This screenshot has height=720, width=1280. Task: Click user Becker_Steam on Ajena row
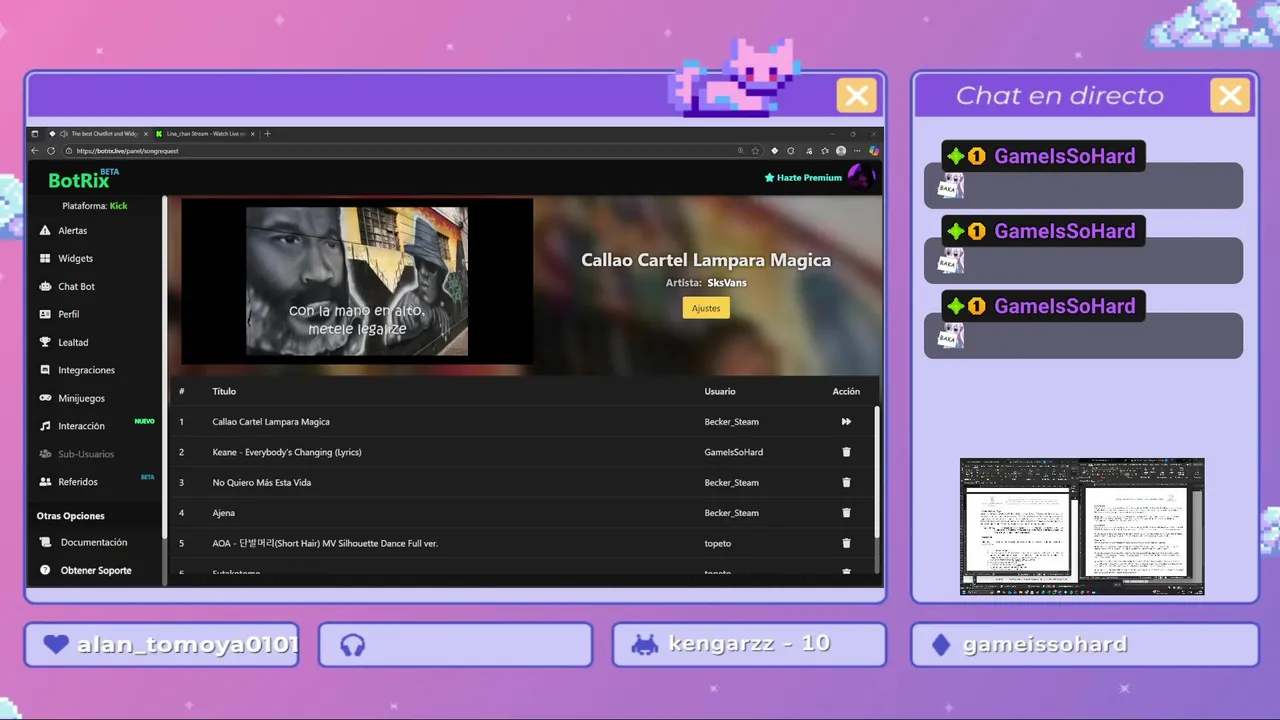pyautogui.click(x=731, y=513)
